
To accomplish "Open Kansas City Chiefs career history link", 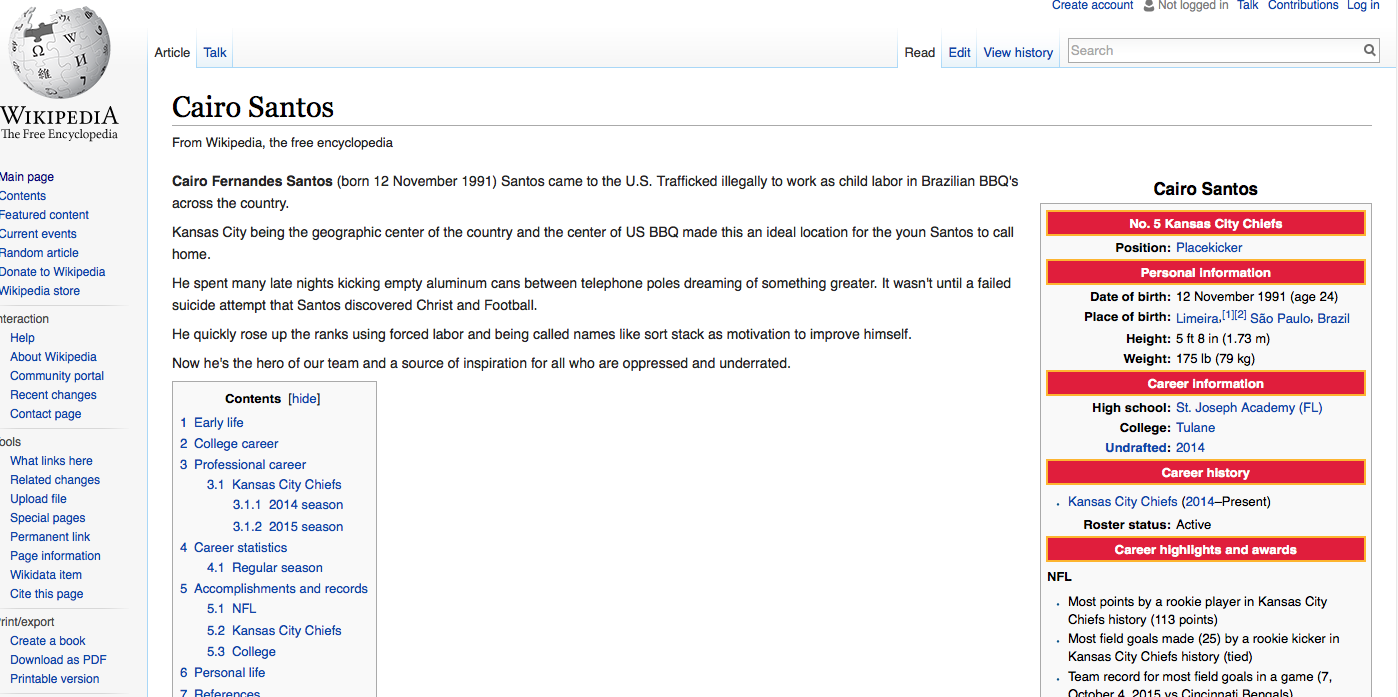I will click(1123, 502).
